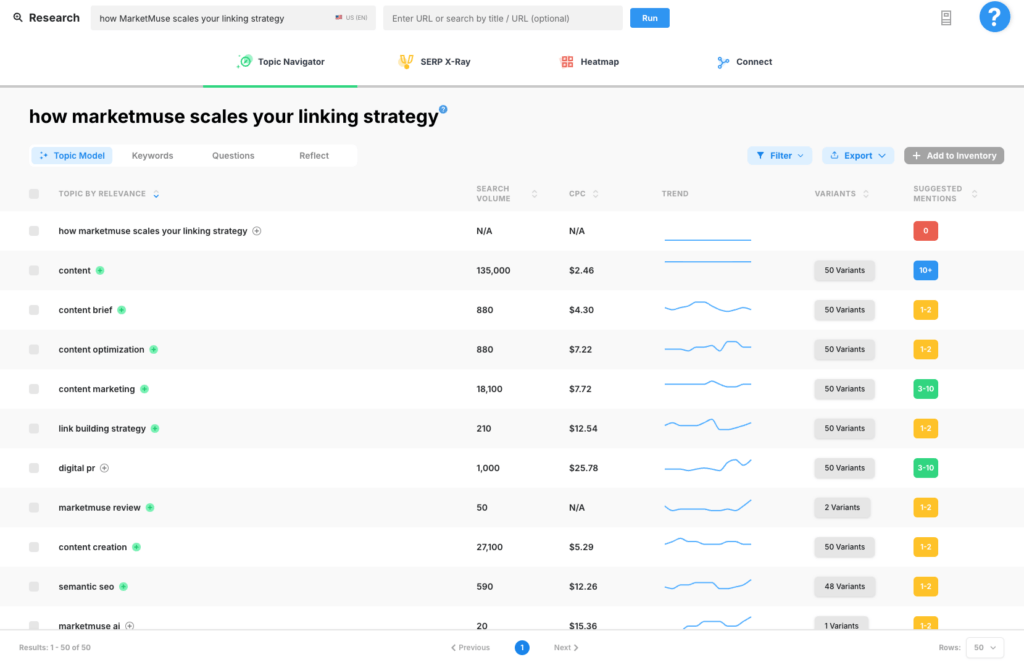Screen dimensions: 1024x665
Task: Go to the Previous results page
Action: [470, 647]
